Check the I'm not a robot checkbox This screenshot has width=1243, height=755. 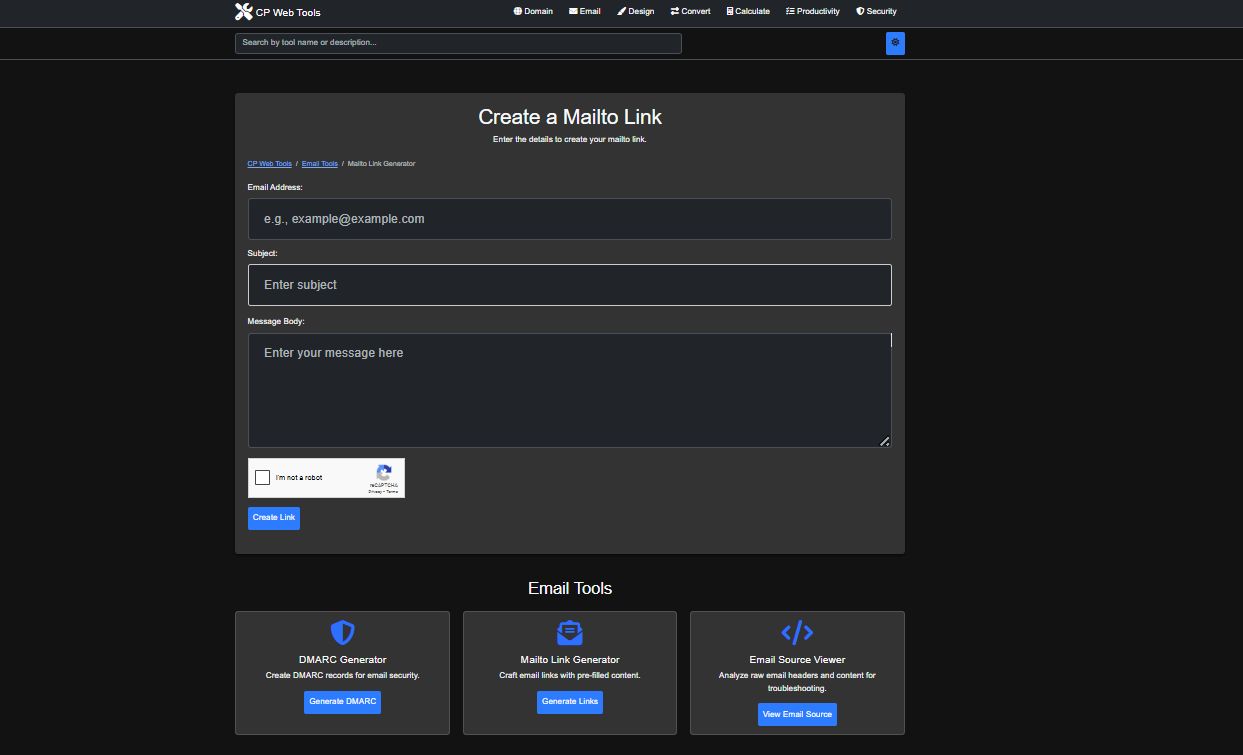tap(262, 478)
